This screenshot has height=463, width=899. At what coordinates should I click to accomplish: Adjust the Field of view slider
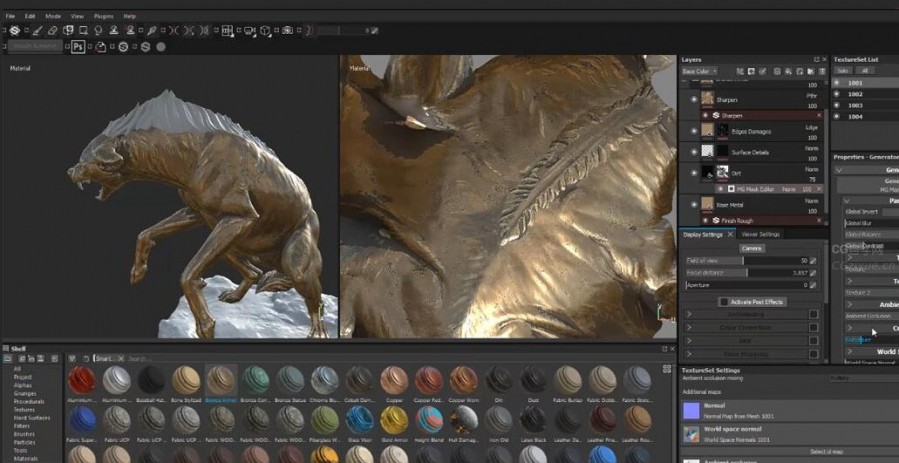747,261
